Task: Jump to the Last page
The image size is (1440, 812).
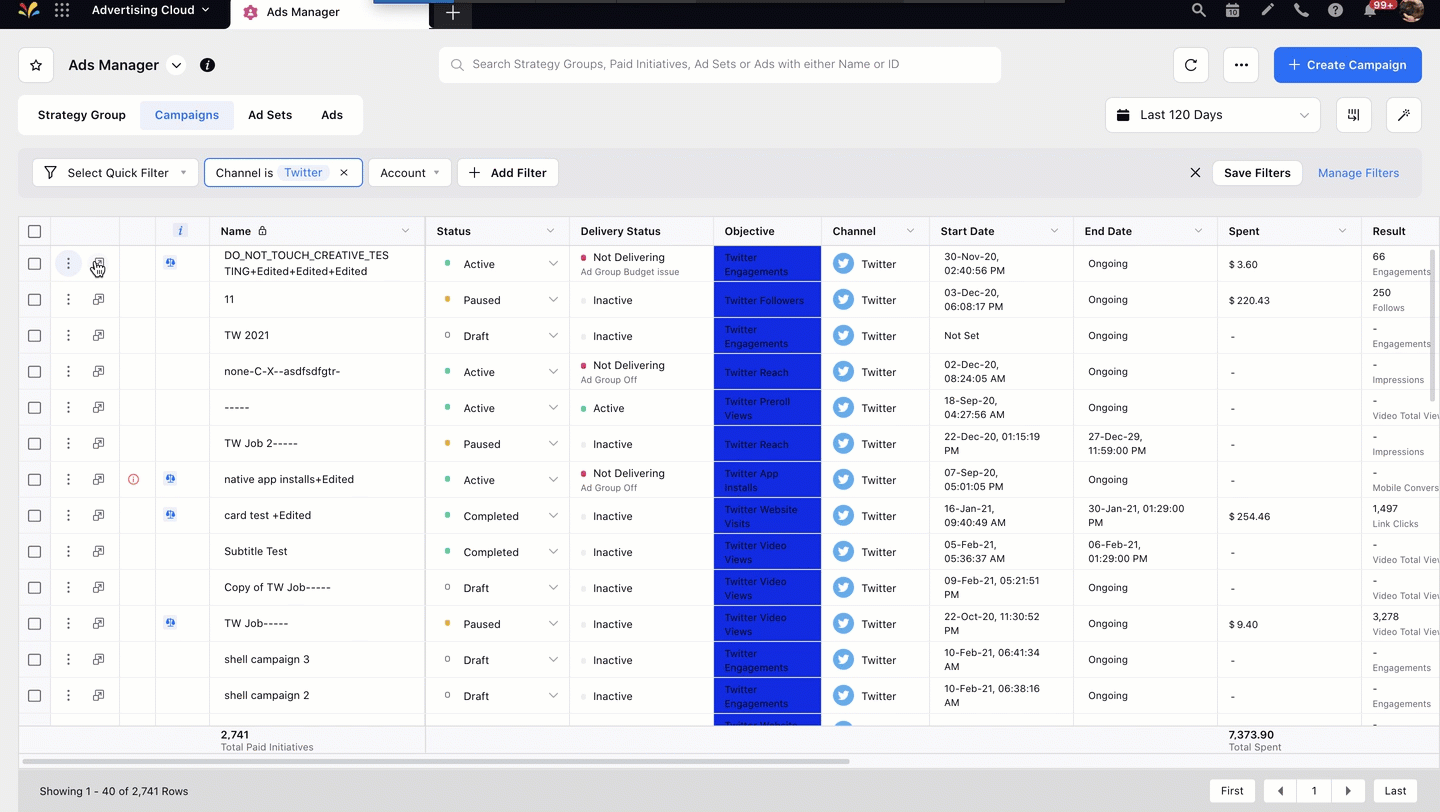Action: 1395,791
